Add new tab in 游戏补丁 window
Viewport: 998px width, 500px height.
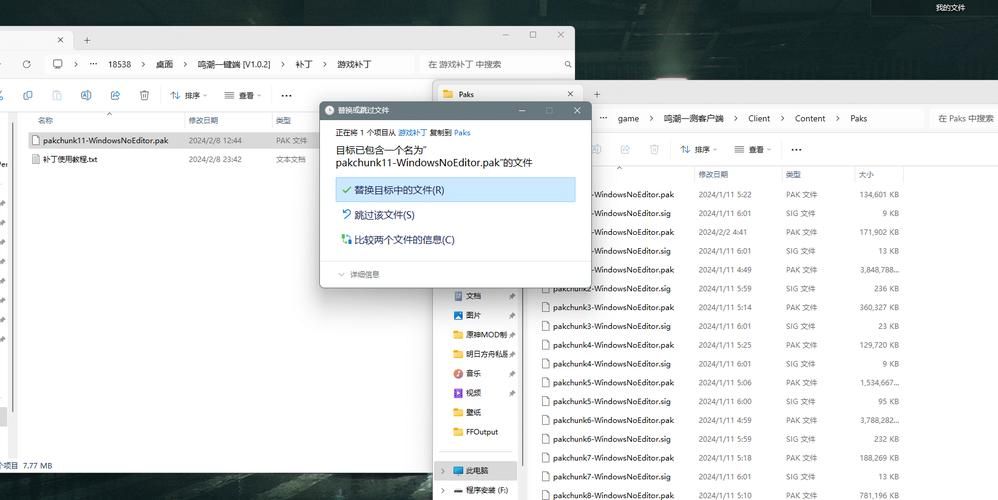coord(87,40)
